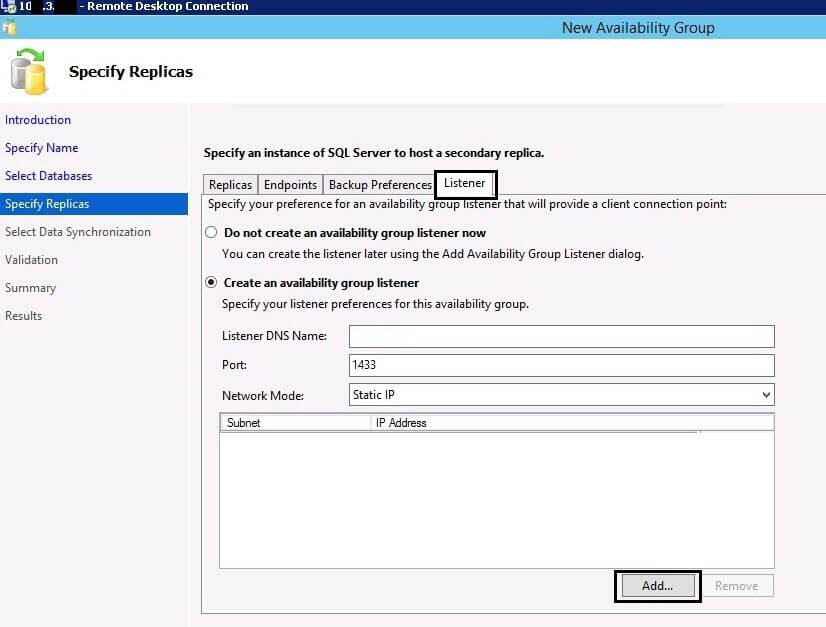Select the highlighted Specify Replicas step
This screenshot has width=826, height=627.
(x=47, y=204)
